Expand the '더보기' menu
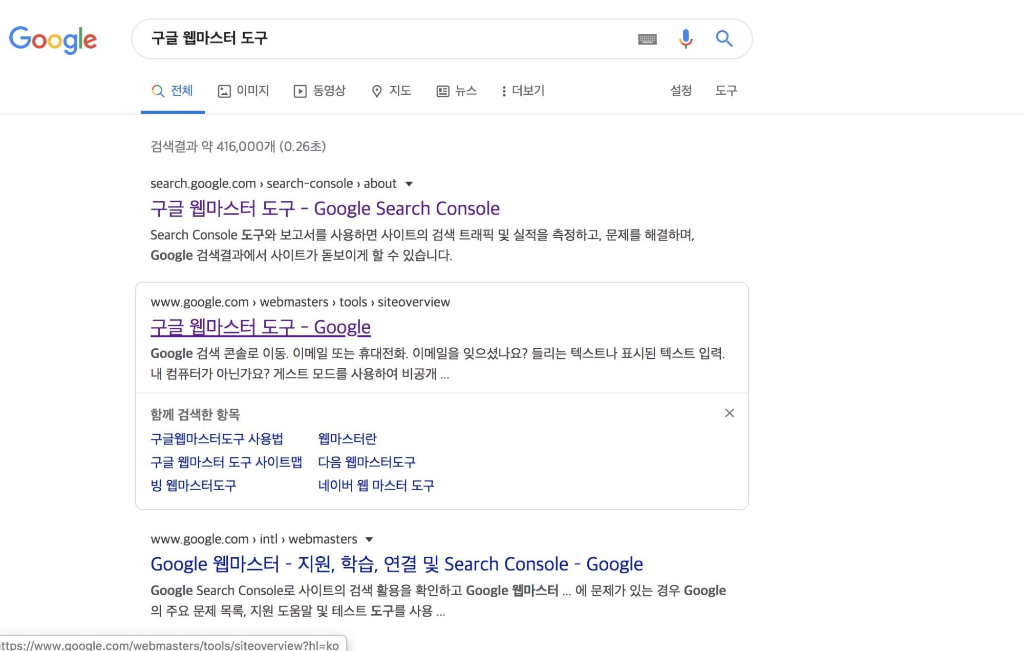 tap(522, 91)
